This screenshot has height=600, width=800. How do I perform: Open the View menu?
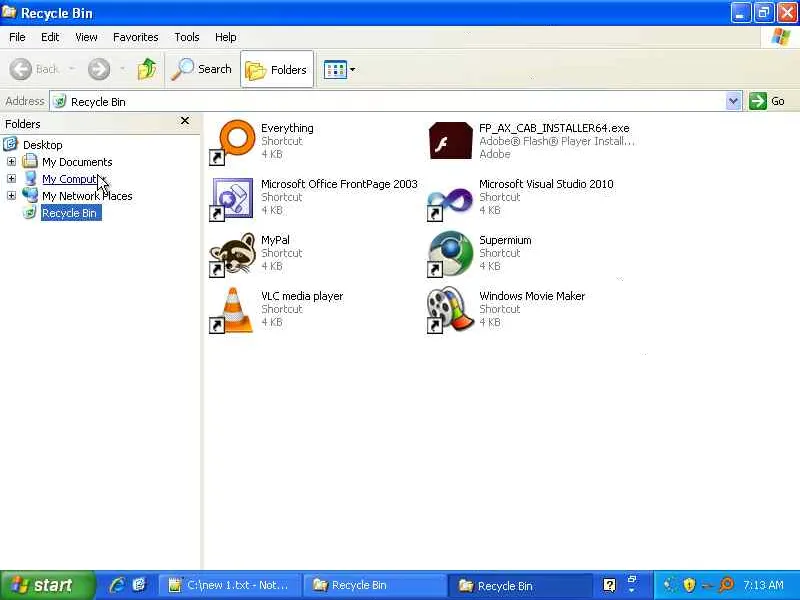point(86,37)
